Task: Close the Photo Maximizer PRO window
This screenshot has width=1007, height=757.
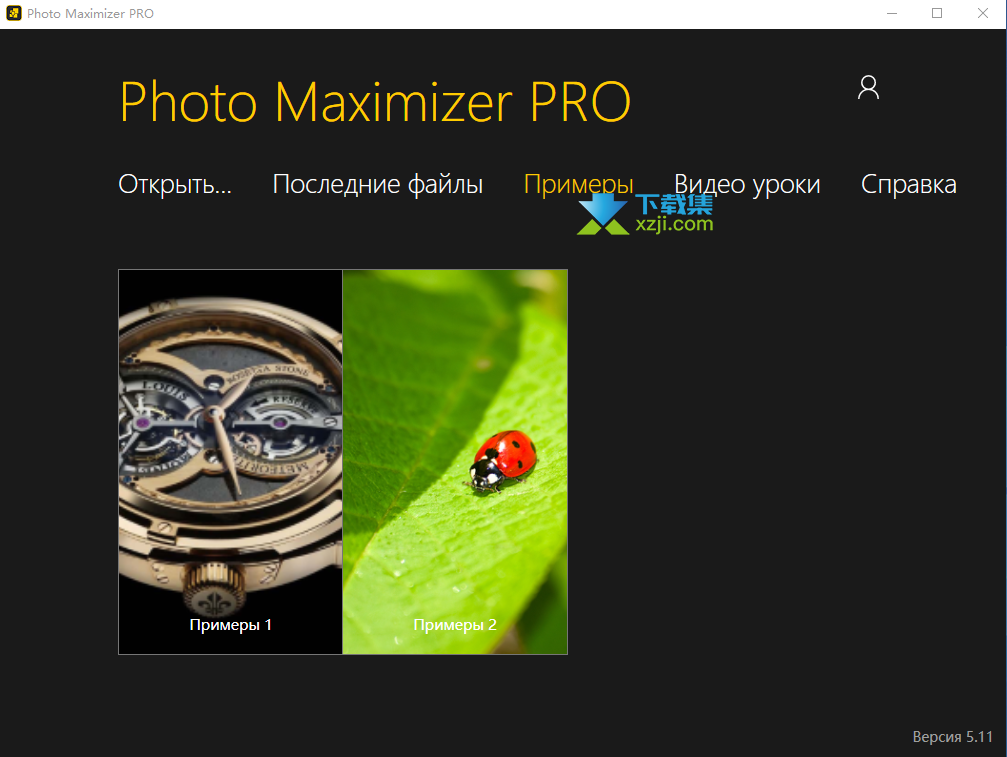Action: [x=983, y=13]
